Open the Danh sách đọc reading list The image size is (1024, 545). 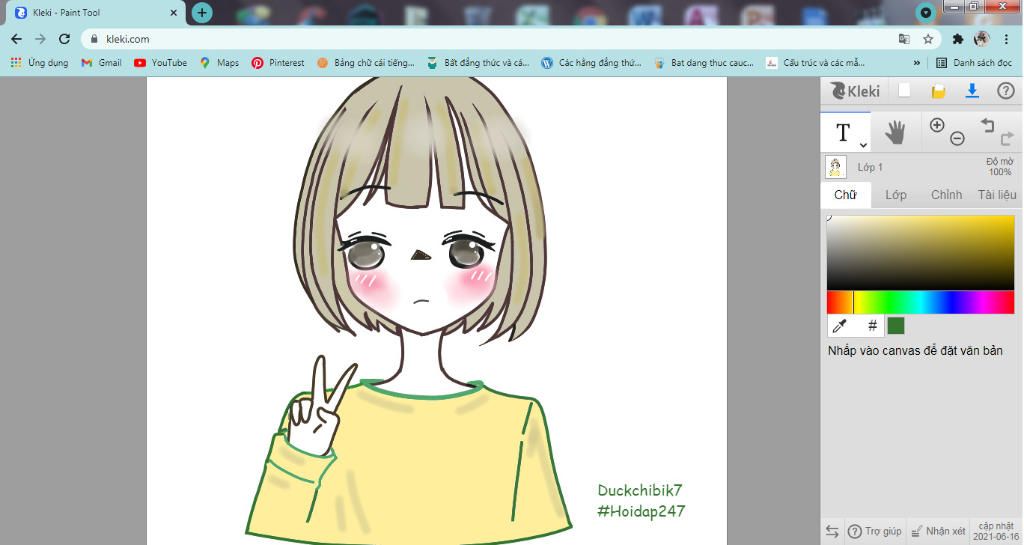click(974, 63)
